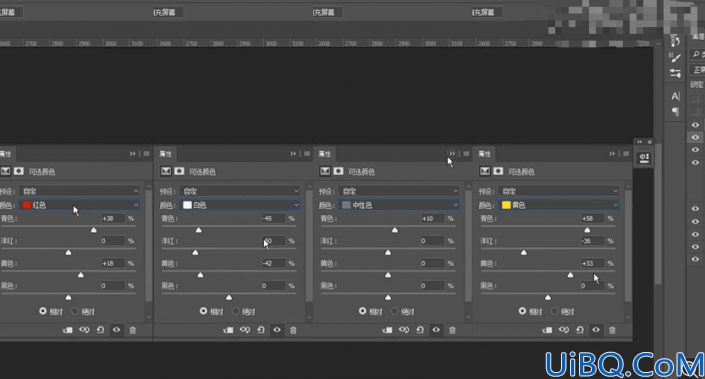Select adjustment icon in Yellow (黄色) panel
Viewport: 705px width, 379px height.
pos(485,171)
